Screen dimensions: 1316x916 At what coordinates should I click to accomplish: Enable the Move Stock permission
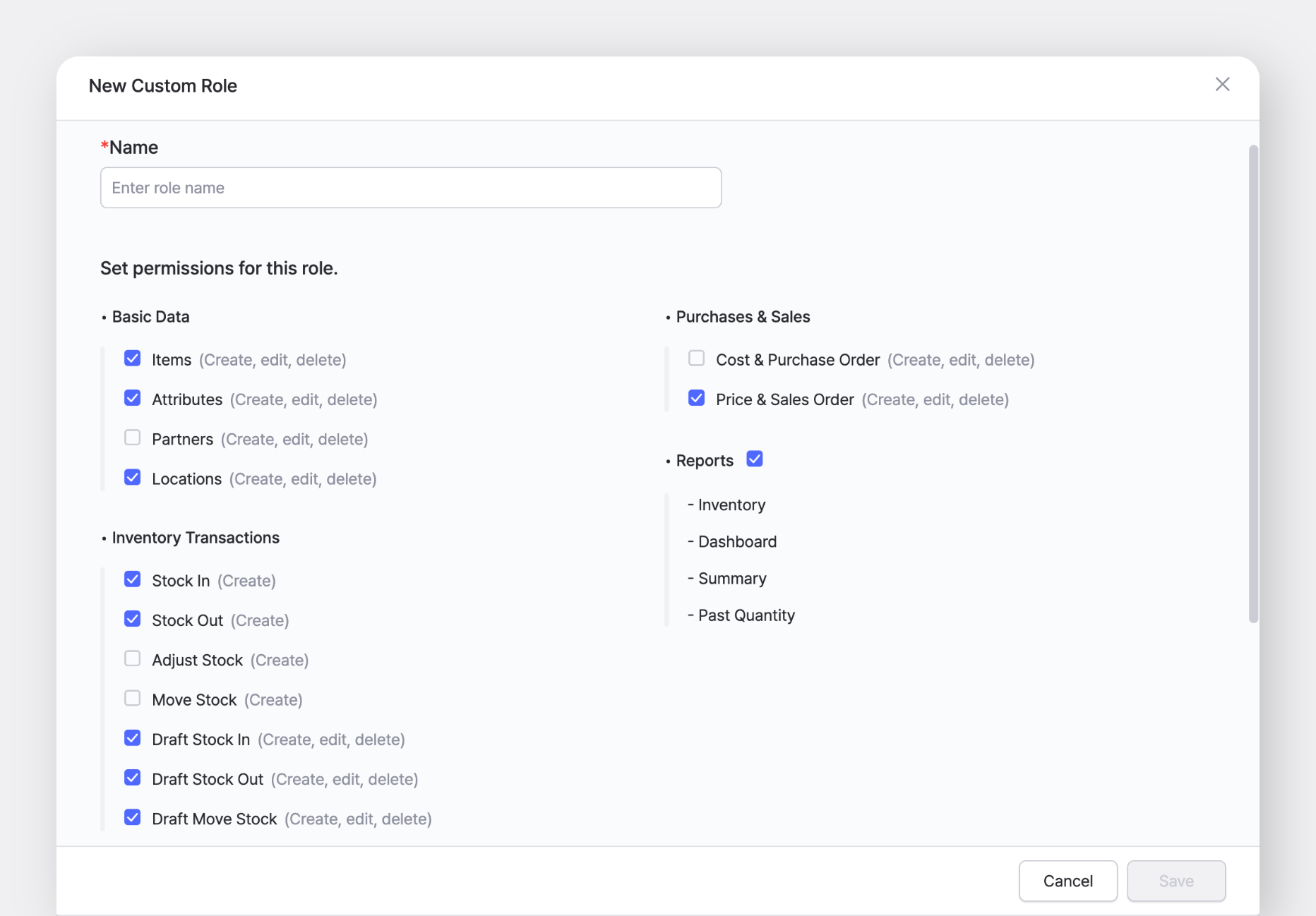point(132,699)
